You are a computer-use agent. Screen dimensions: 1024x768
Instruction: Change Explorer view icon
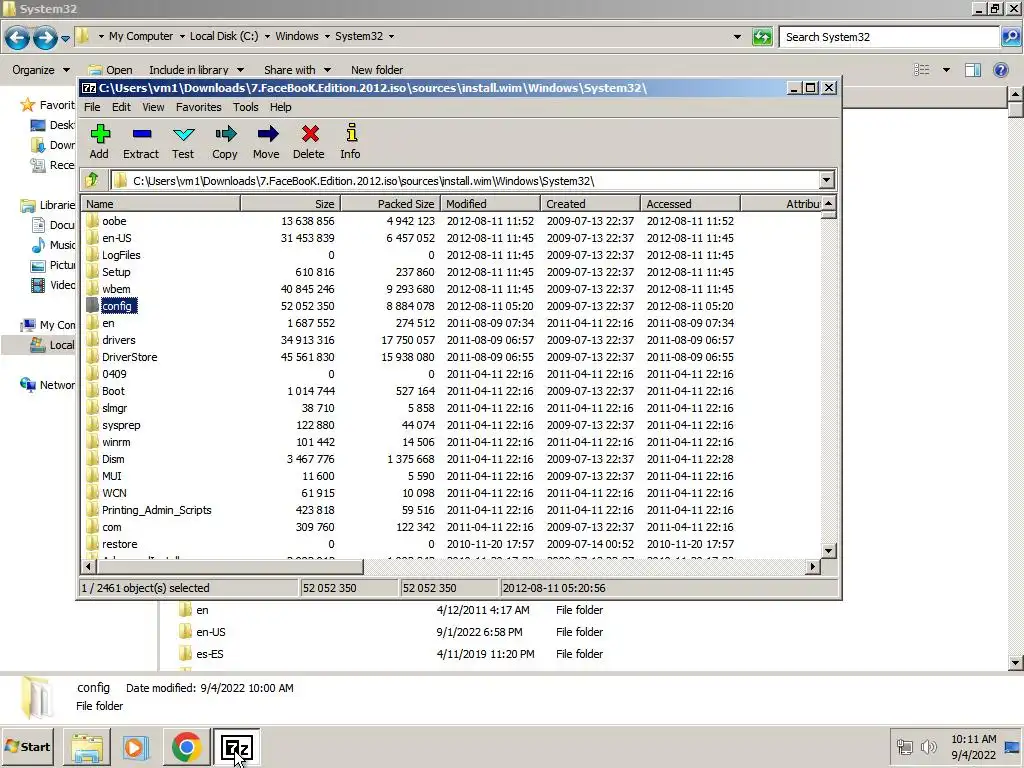pyautogui.click(x=921, y=70)
